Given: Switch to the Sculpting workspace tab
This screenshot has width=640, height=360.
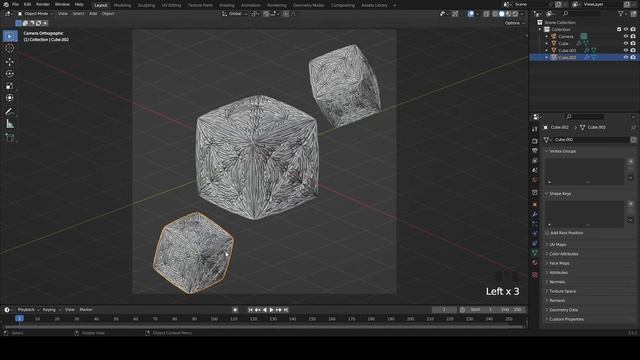Looking at the screenshot, I should click(147, 5).
